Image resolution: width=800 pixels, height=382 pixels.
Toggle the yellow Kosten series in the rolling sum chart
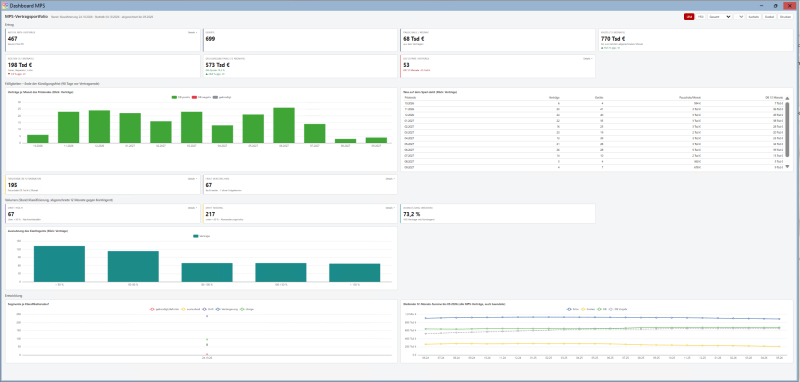pos(589,309)
